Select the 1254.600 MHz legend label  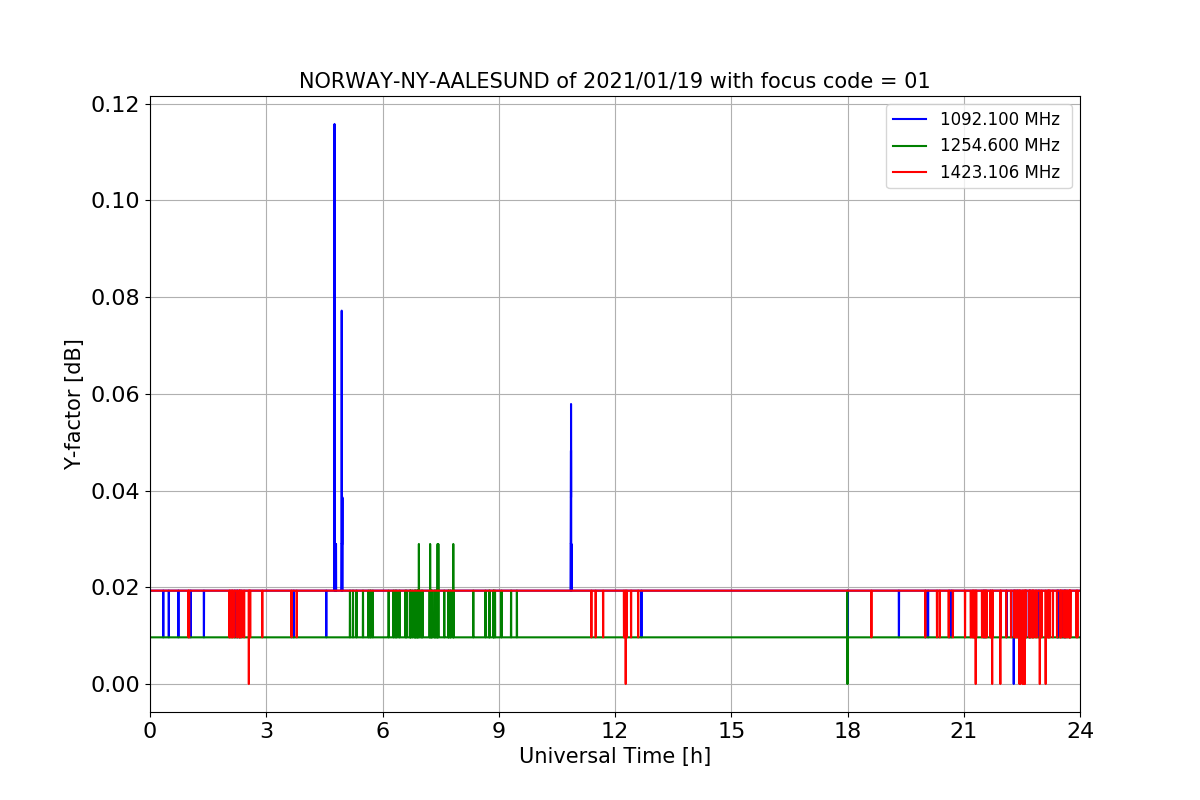coord(1000,145)
